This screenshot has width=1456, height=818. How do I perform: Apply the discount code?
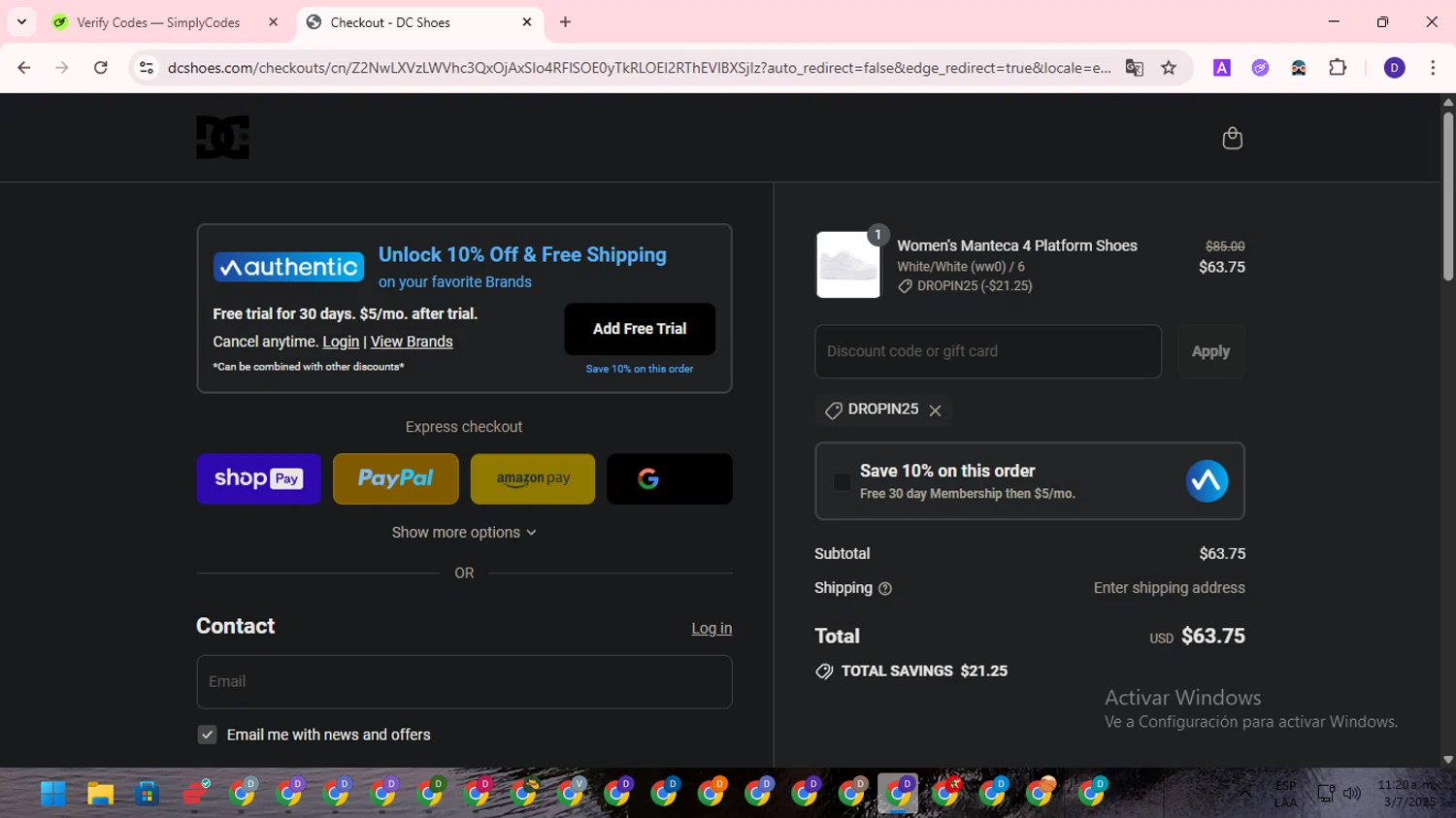1210,351
